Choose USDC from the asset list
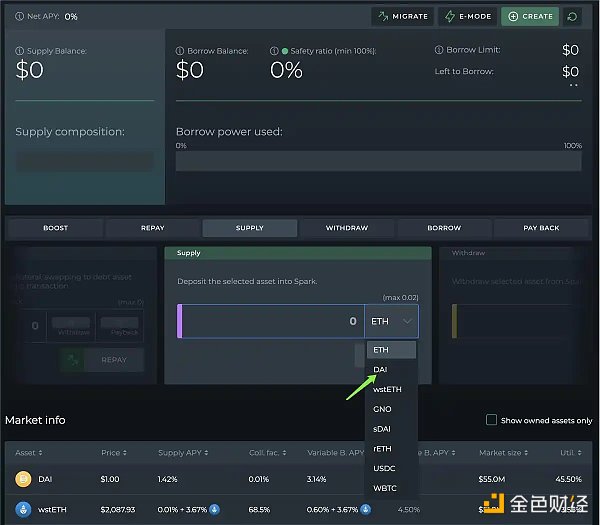Image resolution: width=600 pixels, height=525 pixels. [x=391, y=468]
